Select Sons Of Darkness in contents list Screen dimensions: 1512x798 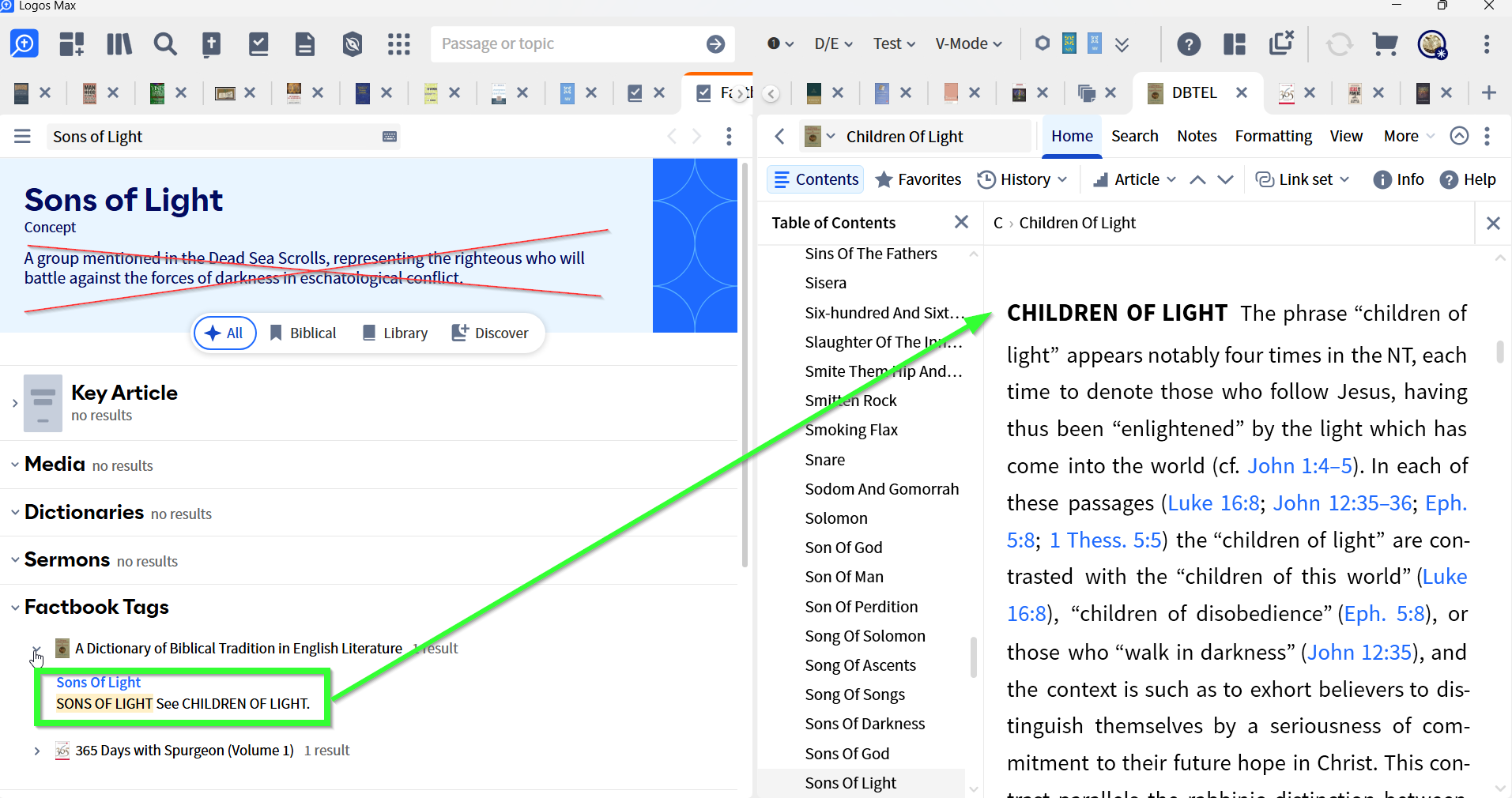pos(865,724)
